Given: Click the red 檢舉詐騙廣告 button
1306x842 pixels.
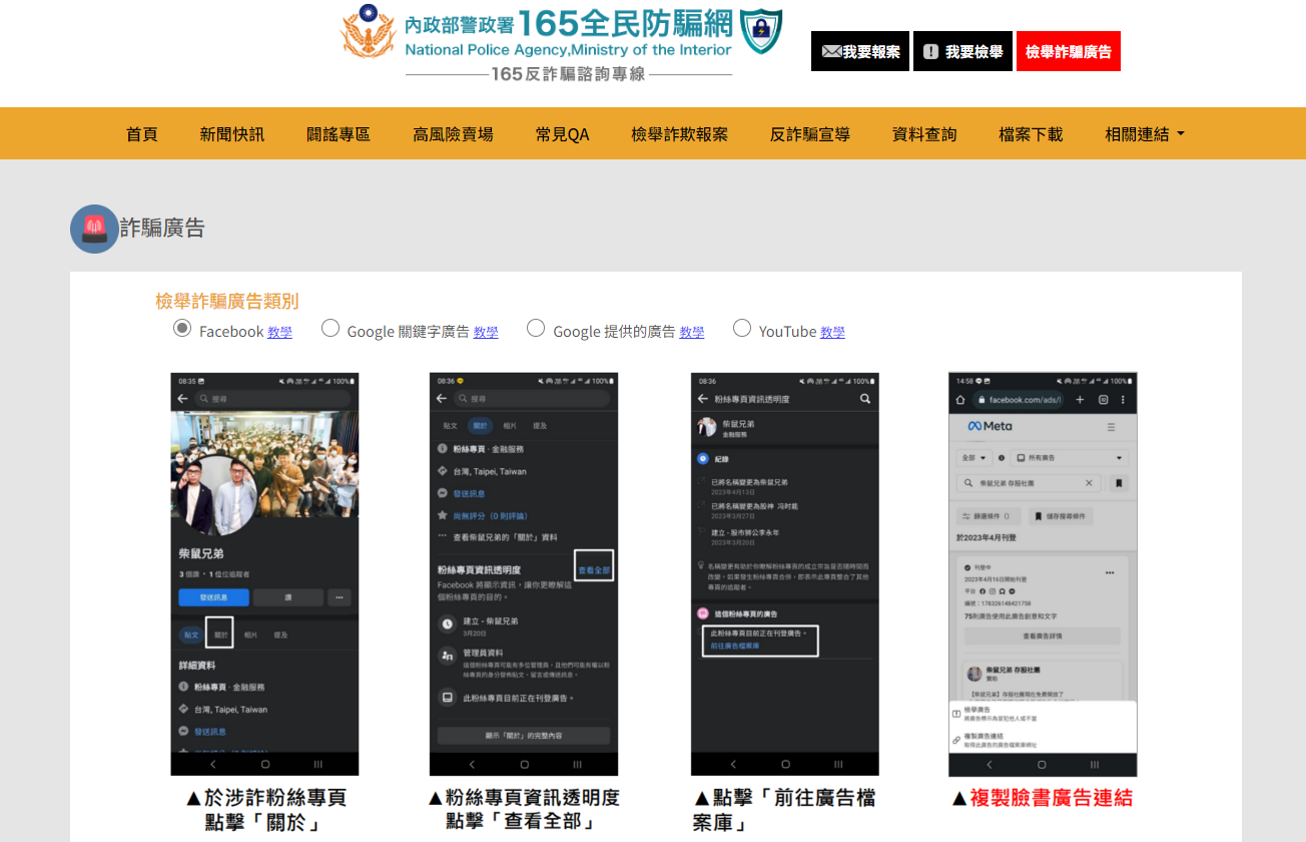Looking at the screenshot, I should tap(1068, 51).
